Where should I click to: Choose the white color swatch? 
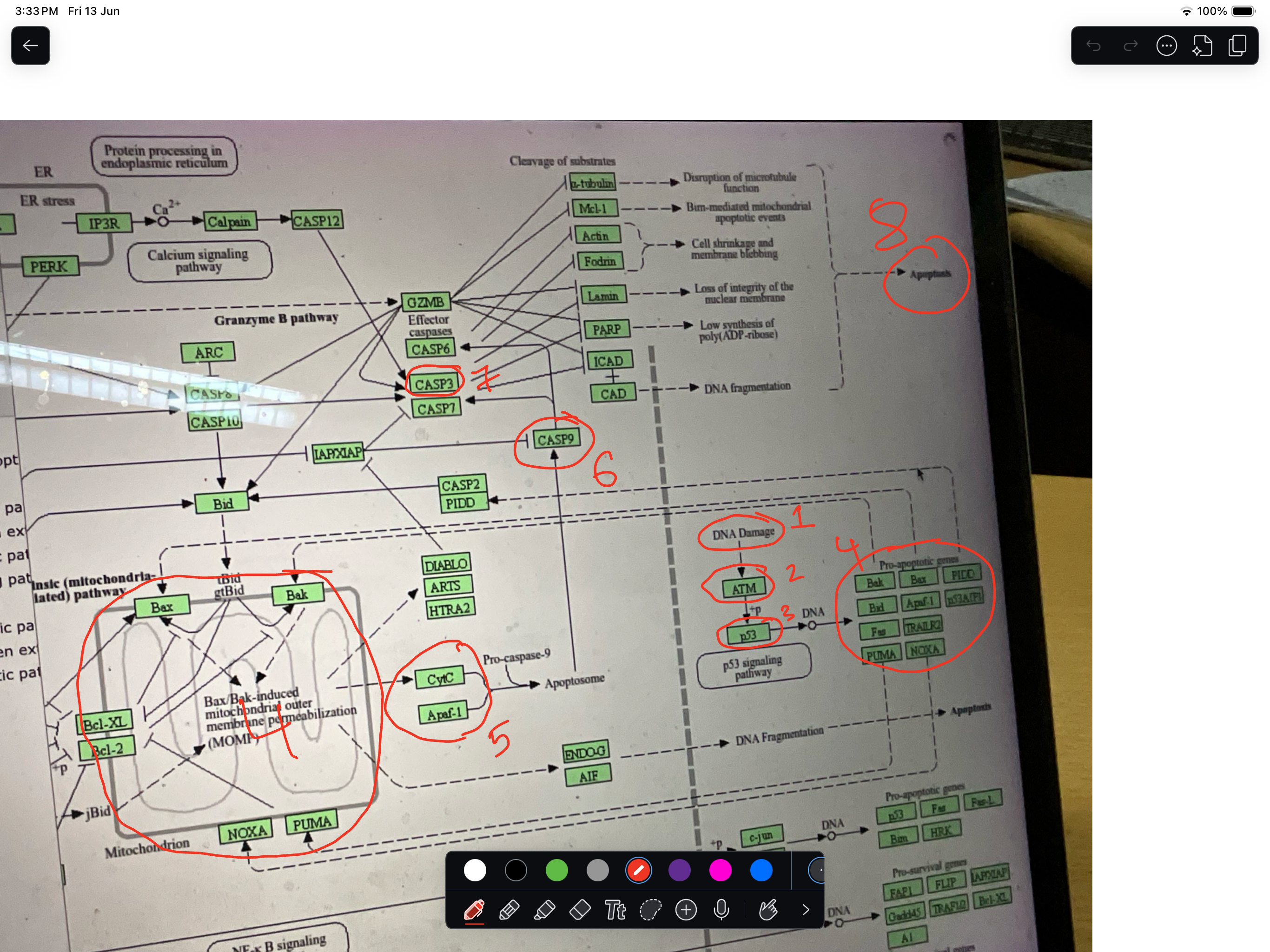475,871
